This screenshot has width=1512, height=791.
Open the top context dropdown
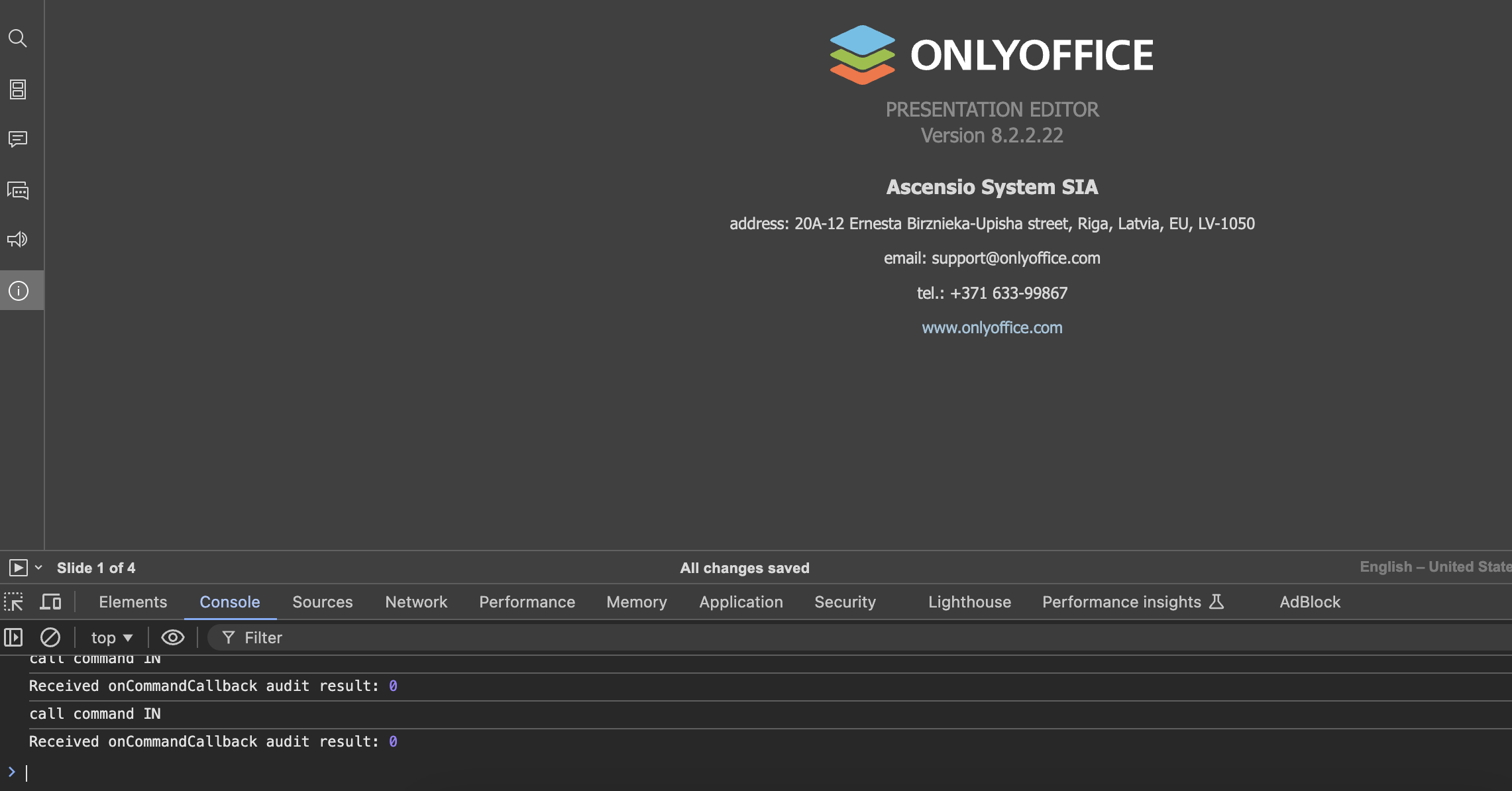(112, 637)
